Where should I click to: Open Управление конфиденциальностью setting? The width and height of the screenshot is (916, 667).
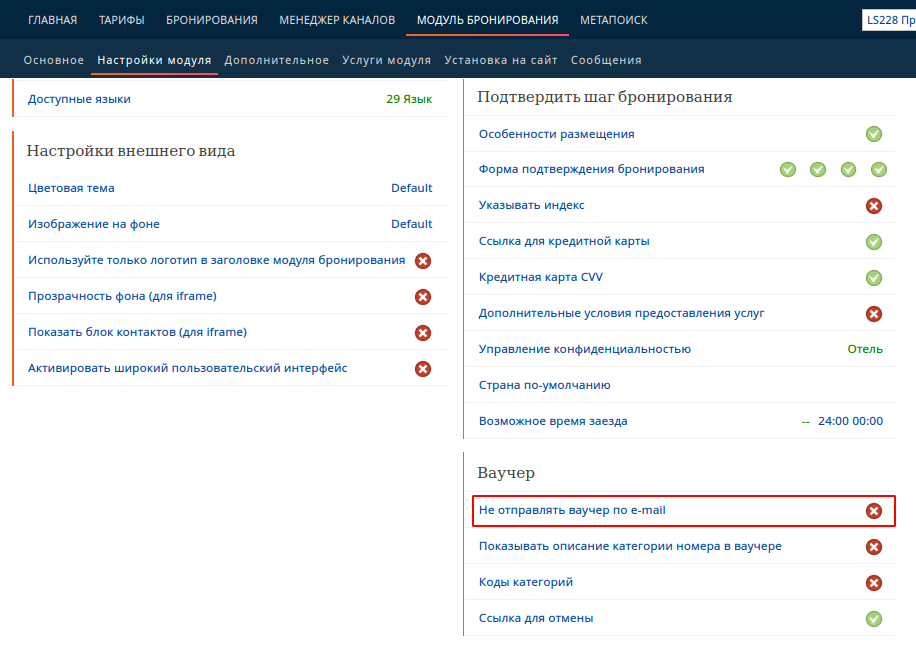tap(584, 349)
